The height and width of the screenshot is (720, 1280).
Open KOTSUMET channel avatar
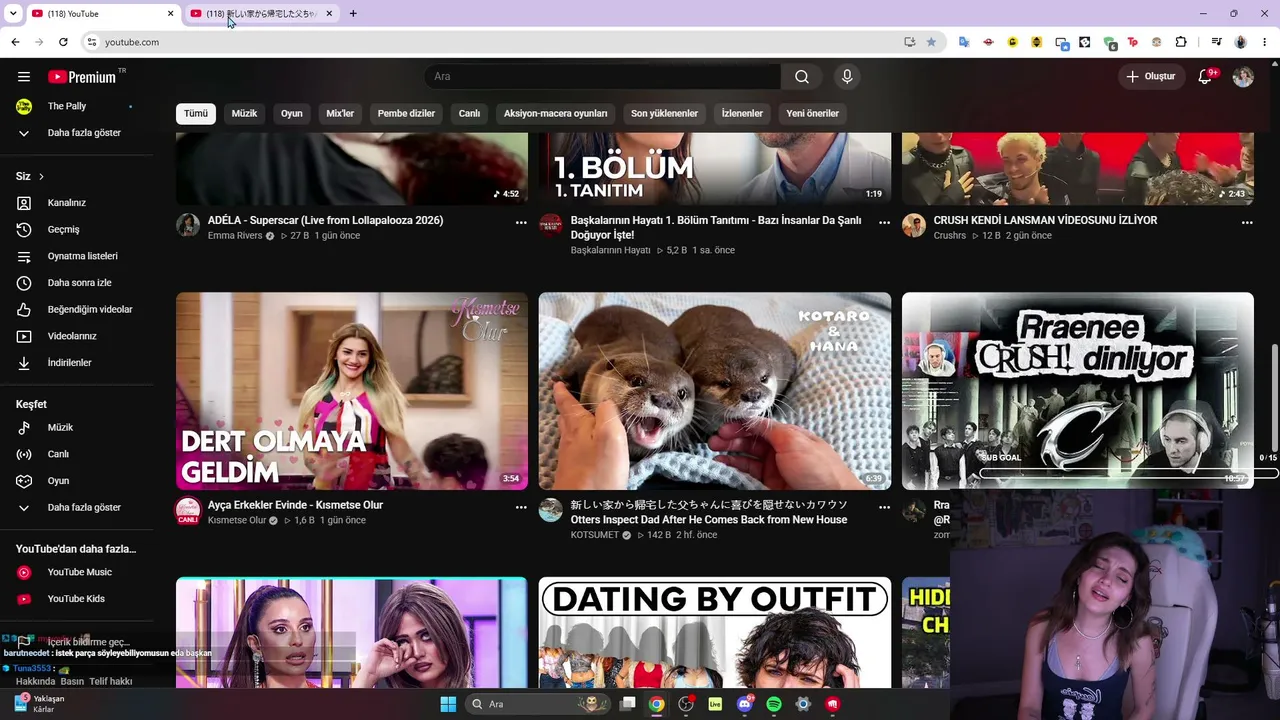tap(551, 510)
